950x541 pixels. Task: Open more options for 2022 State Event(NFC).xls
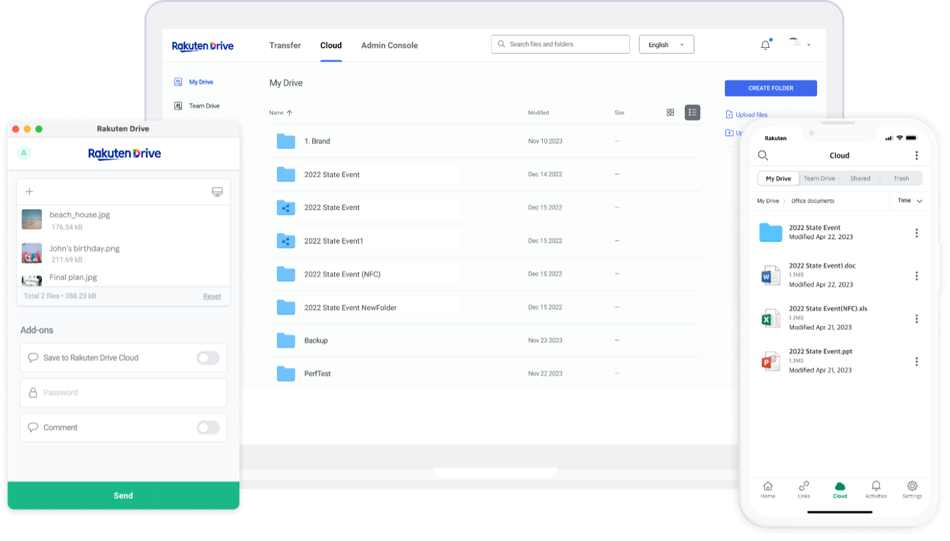point(916,319)
